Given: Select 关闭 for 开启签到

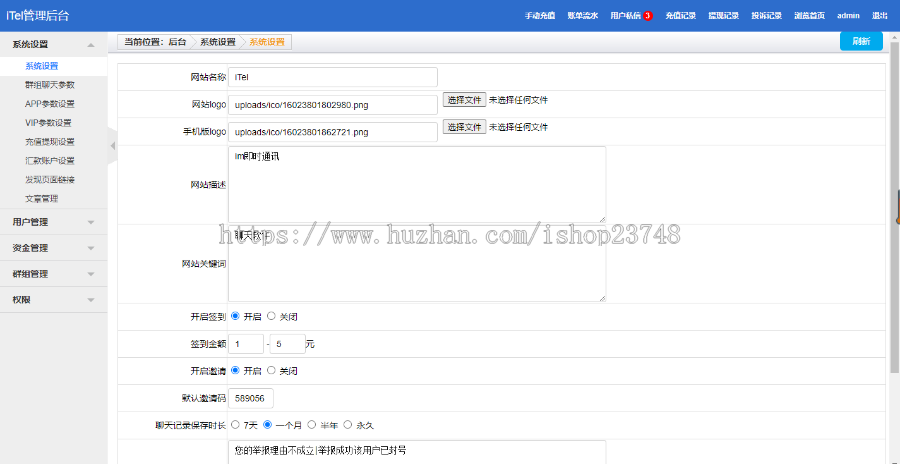Looking at the screenshot, I should [x=271, y=316].
